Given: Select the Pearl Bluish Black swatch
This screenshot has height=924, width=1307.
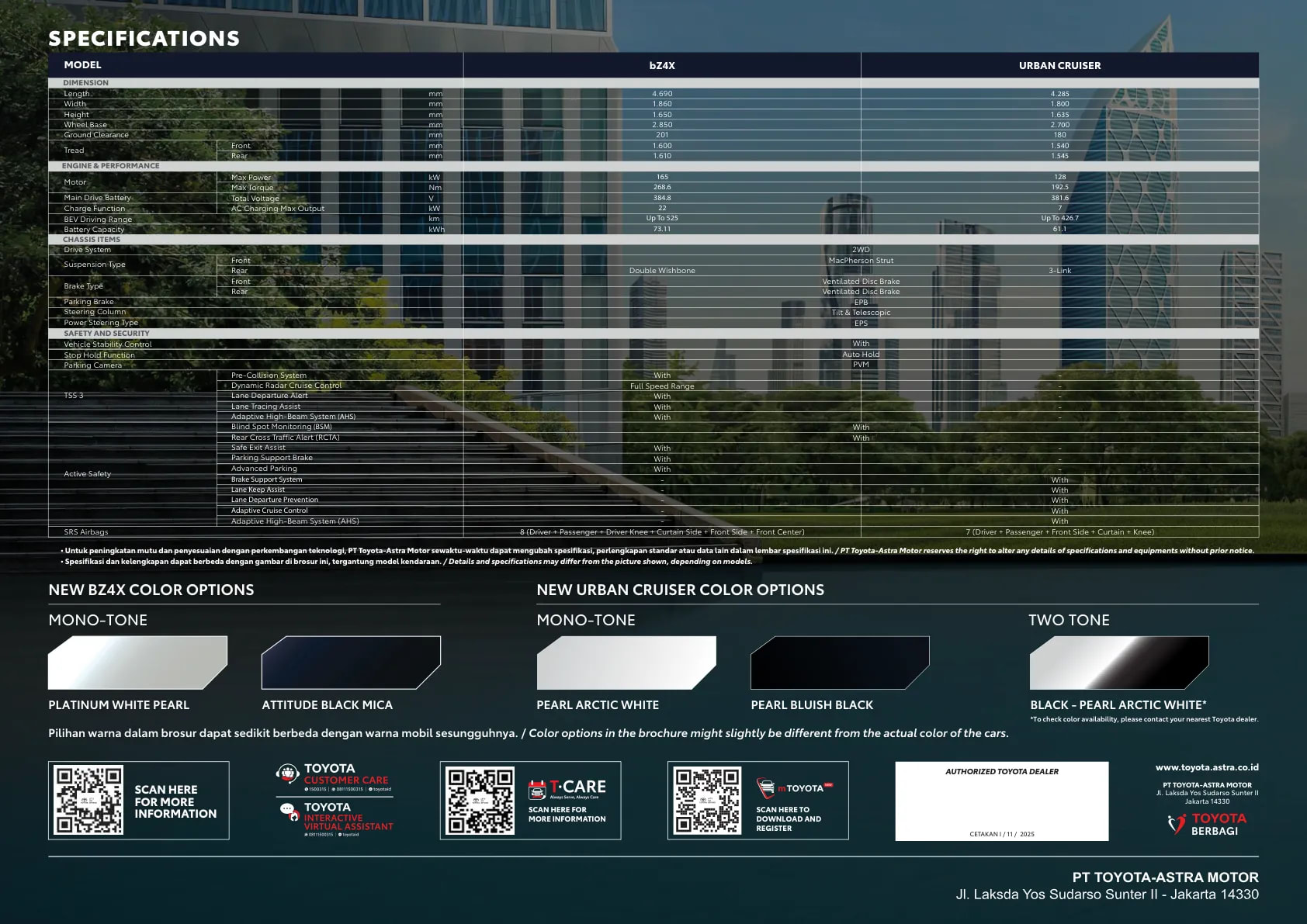Looking at the screenshot, I should (840, 663).
